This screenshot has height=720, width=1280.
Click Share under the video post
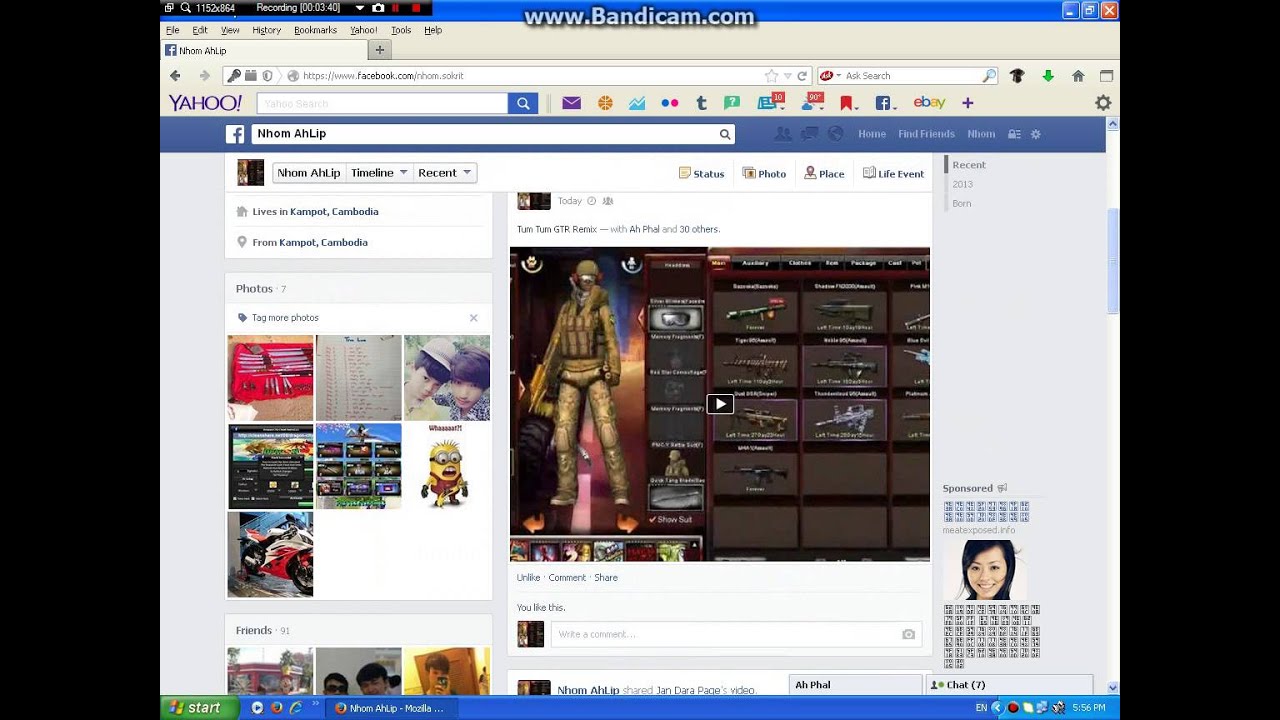pyautogui.click(x=606, y=578)
